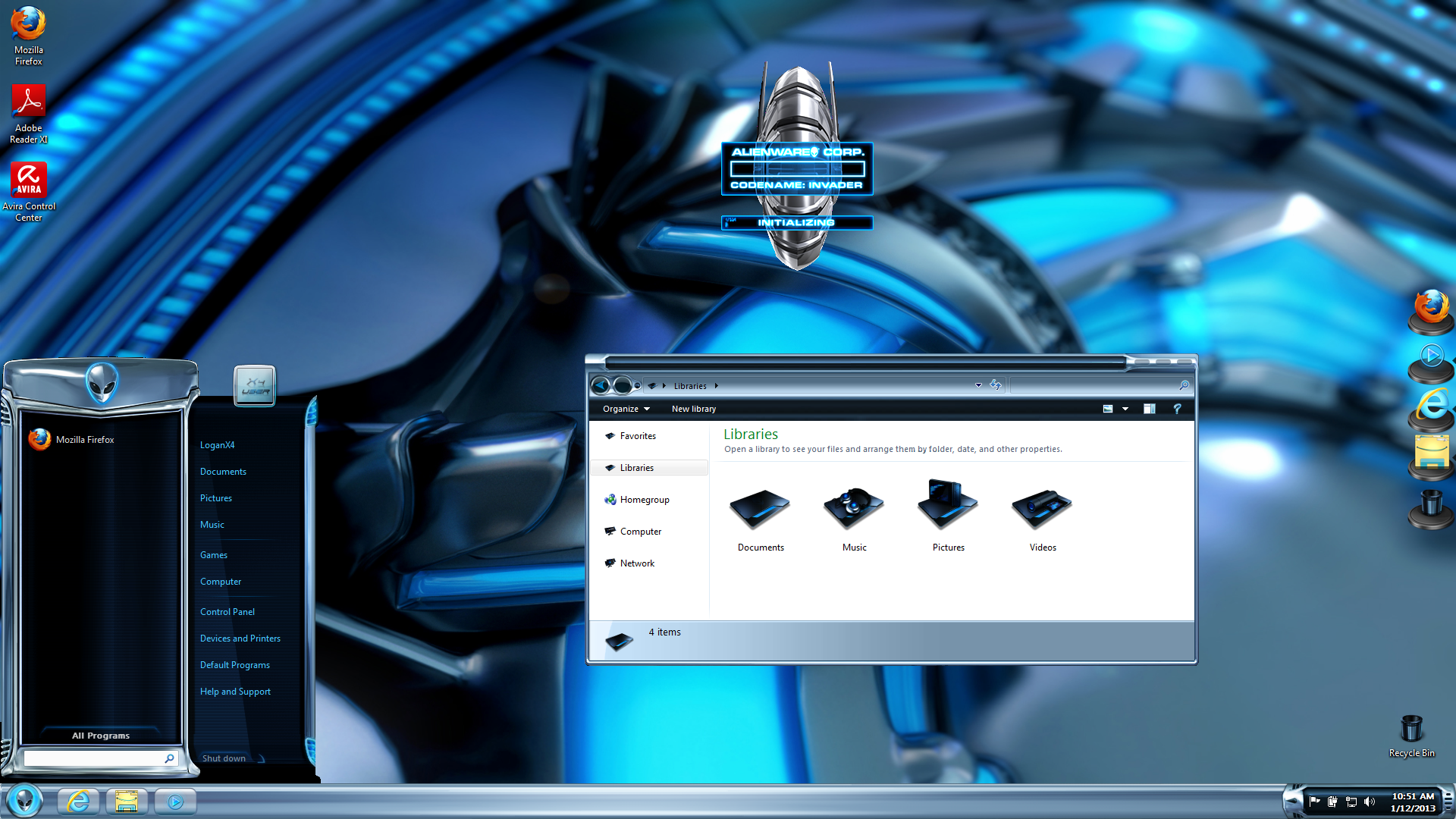Refresh the Libraries address bar
This screenshot has width=1456, height=819.
[996, 385]
